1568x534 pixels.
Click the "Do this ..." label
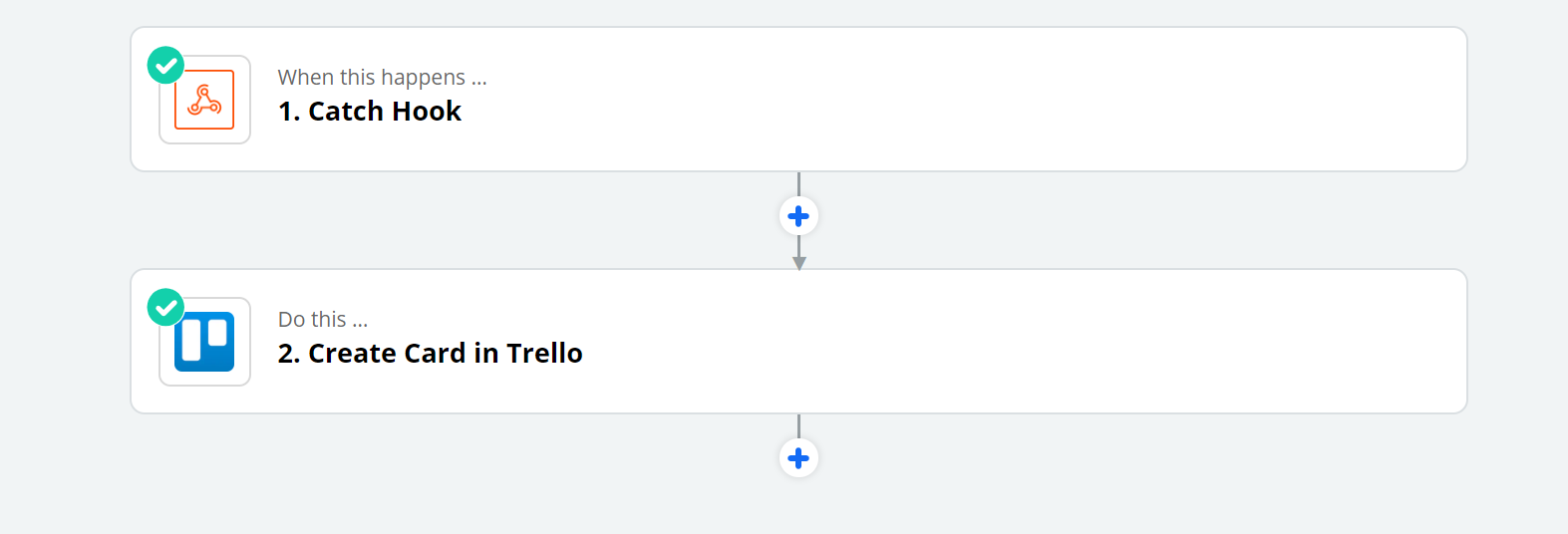323,319
